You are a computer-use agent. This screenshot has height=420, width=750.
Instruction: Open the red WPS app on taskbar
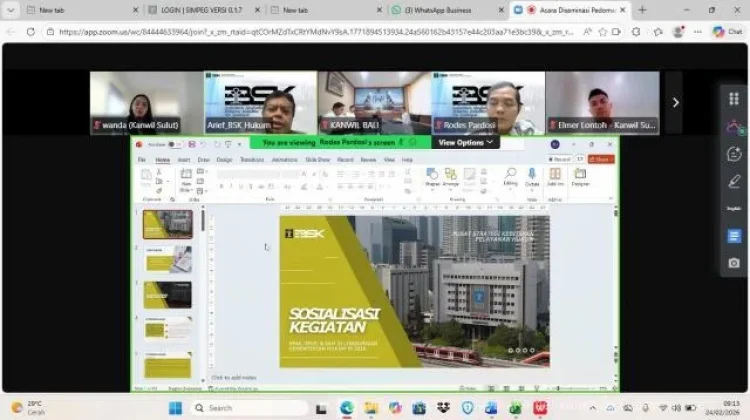point(540,408)
